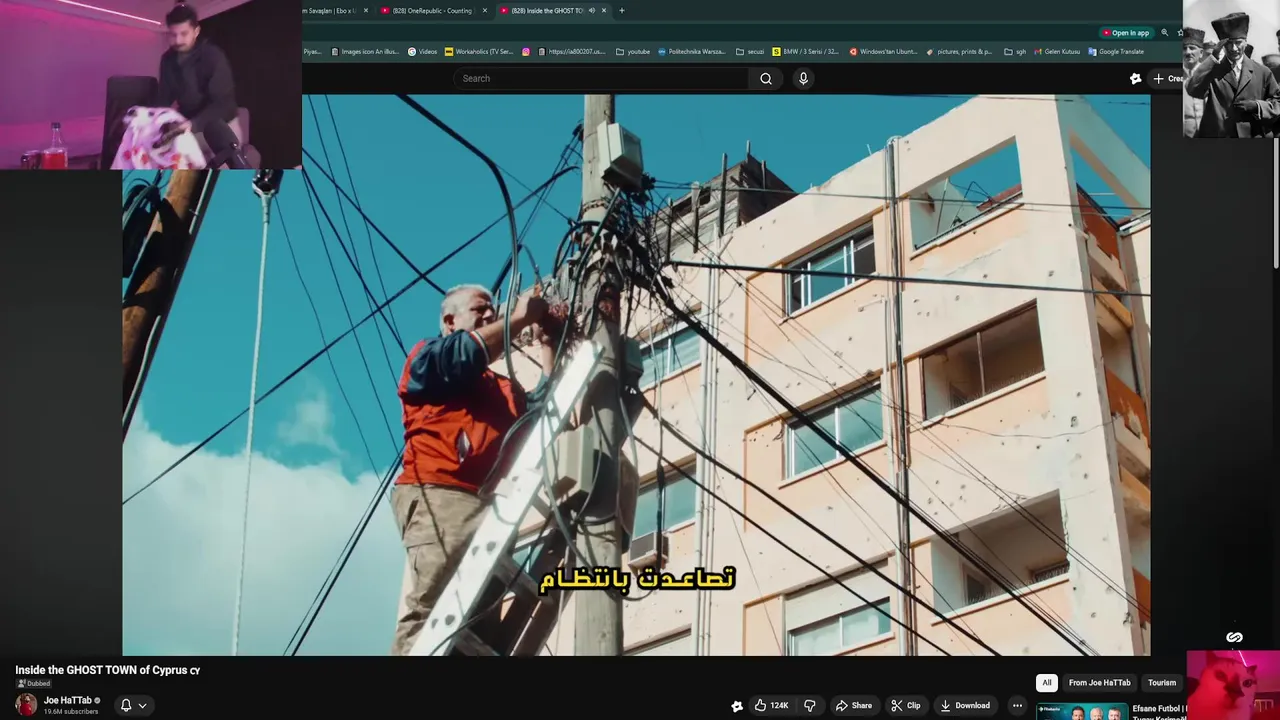Open the youtube bookmarks folder

(633, 52)
